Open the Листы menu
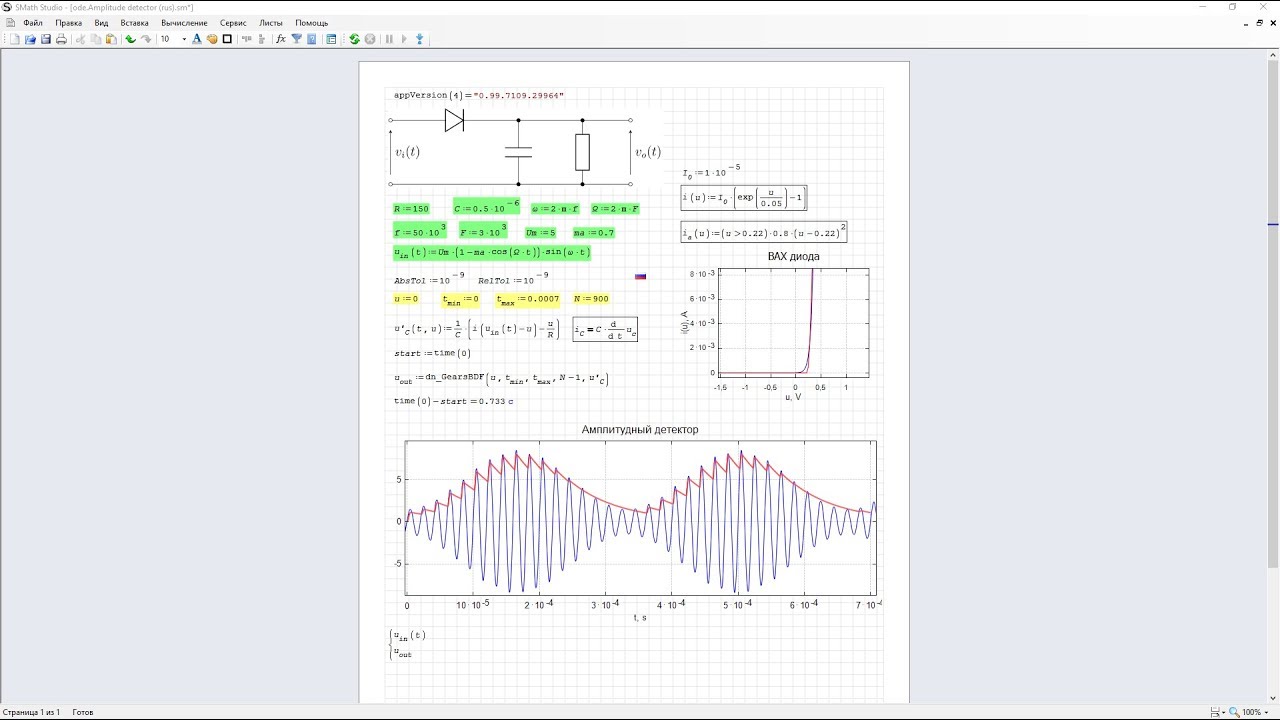The image size is (1280, 720). coord(271,22)
